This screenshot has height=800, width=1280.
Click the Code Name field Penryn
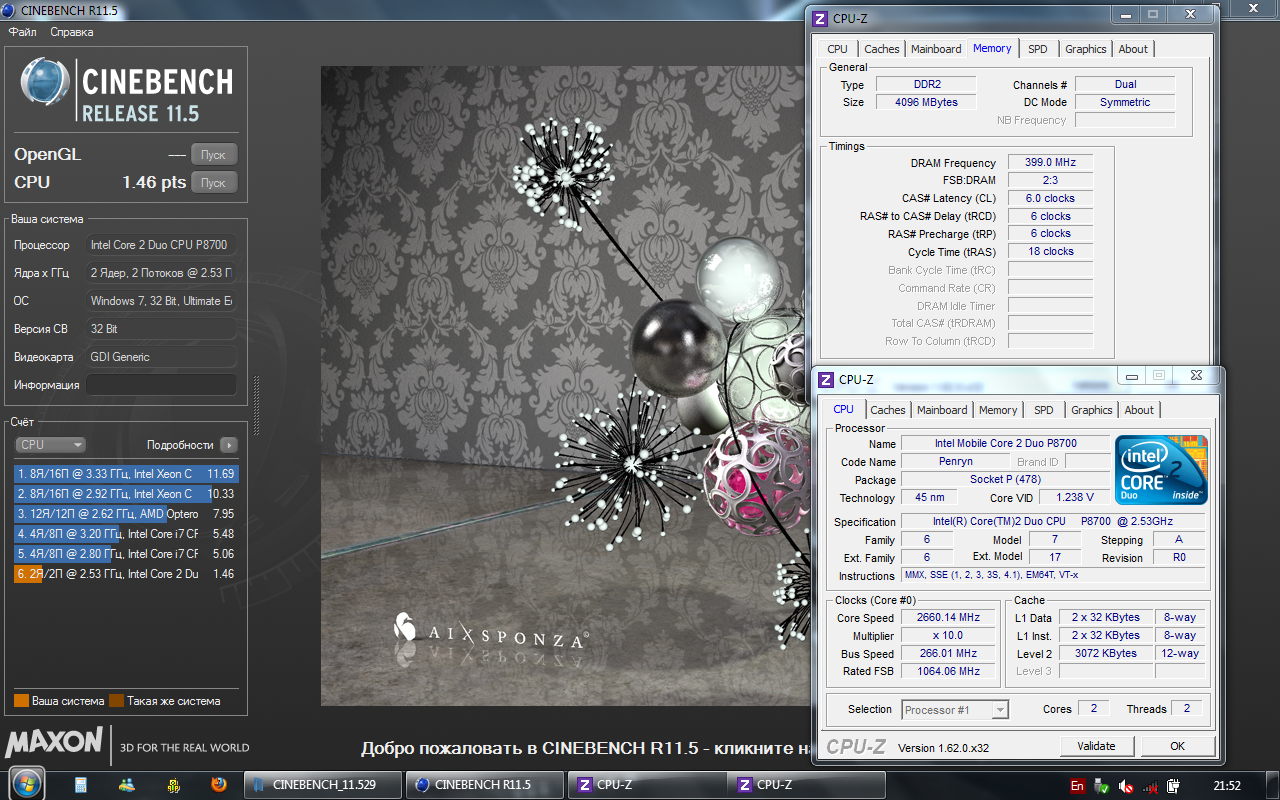(x=956, y=462)
